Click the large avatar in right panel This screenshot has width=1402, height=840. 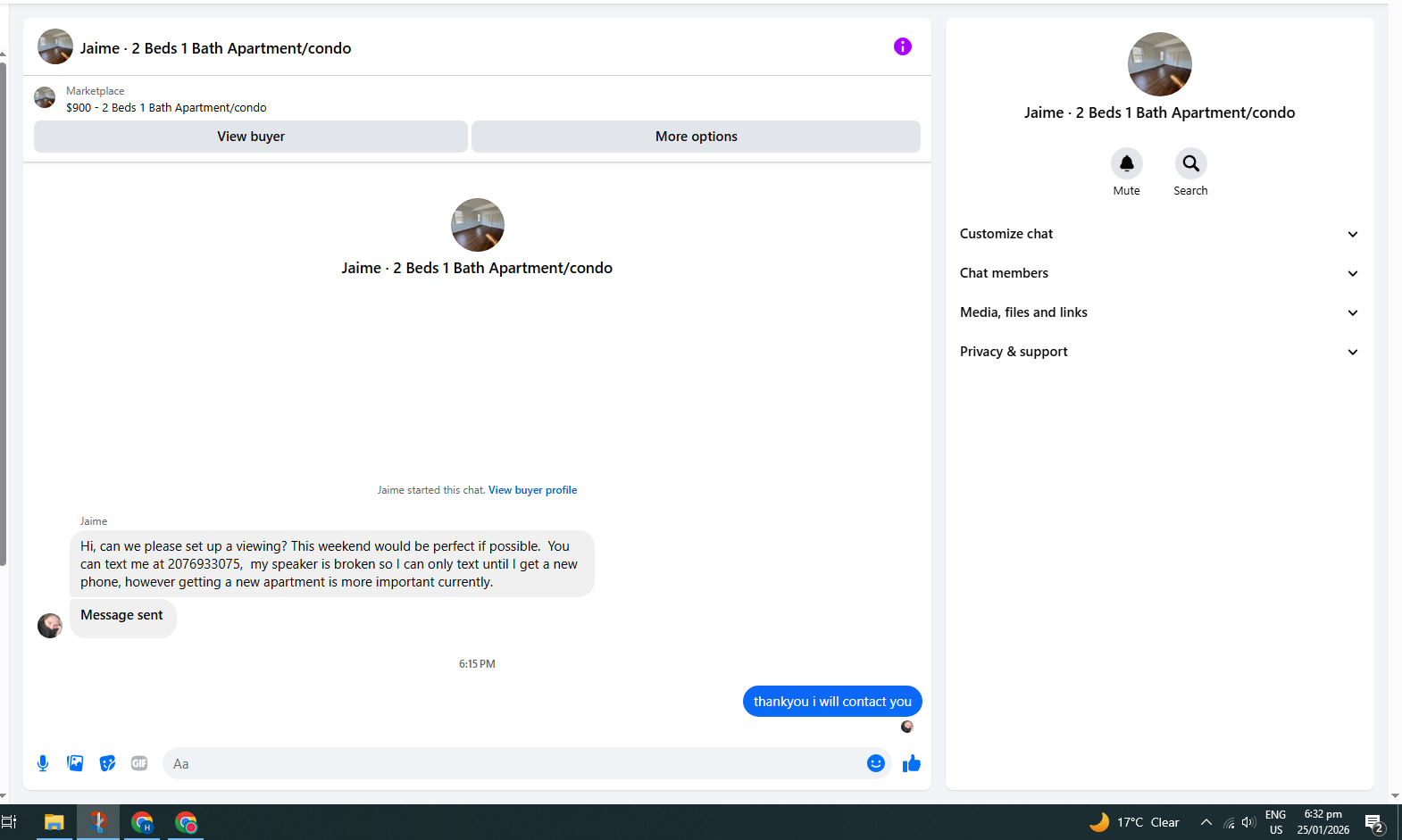click(x=1160, y=64)
